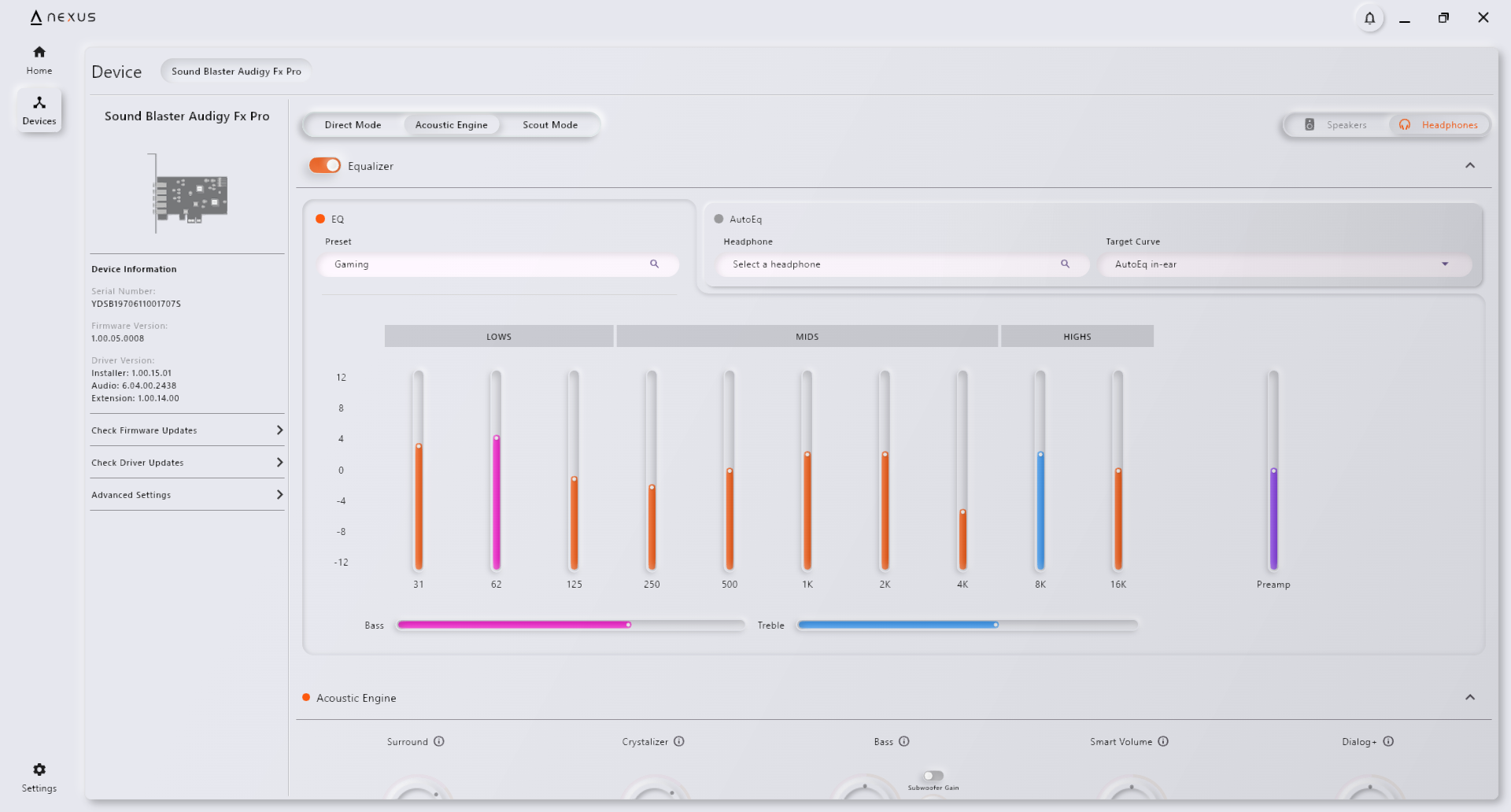The height and width of the screenshot is (812, 1511).
Task: Open the Devices sidebar section
Action: point(39,109)
